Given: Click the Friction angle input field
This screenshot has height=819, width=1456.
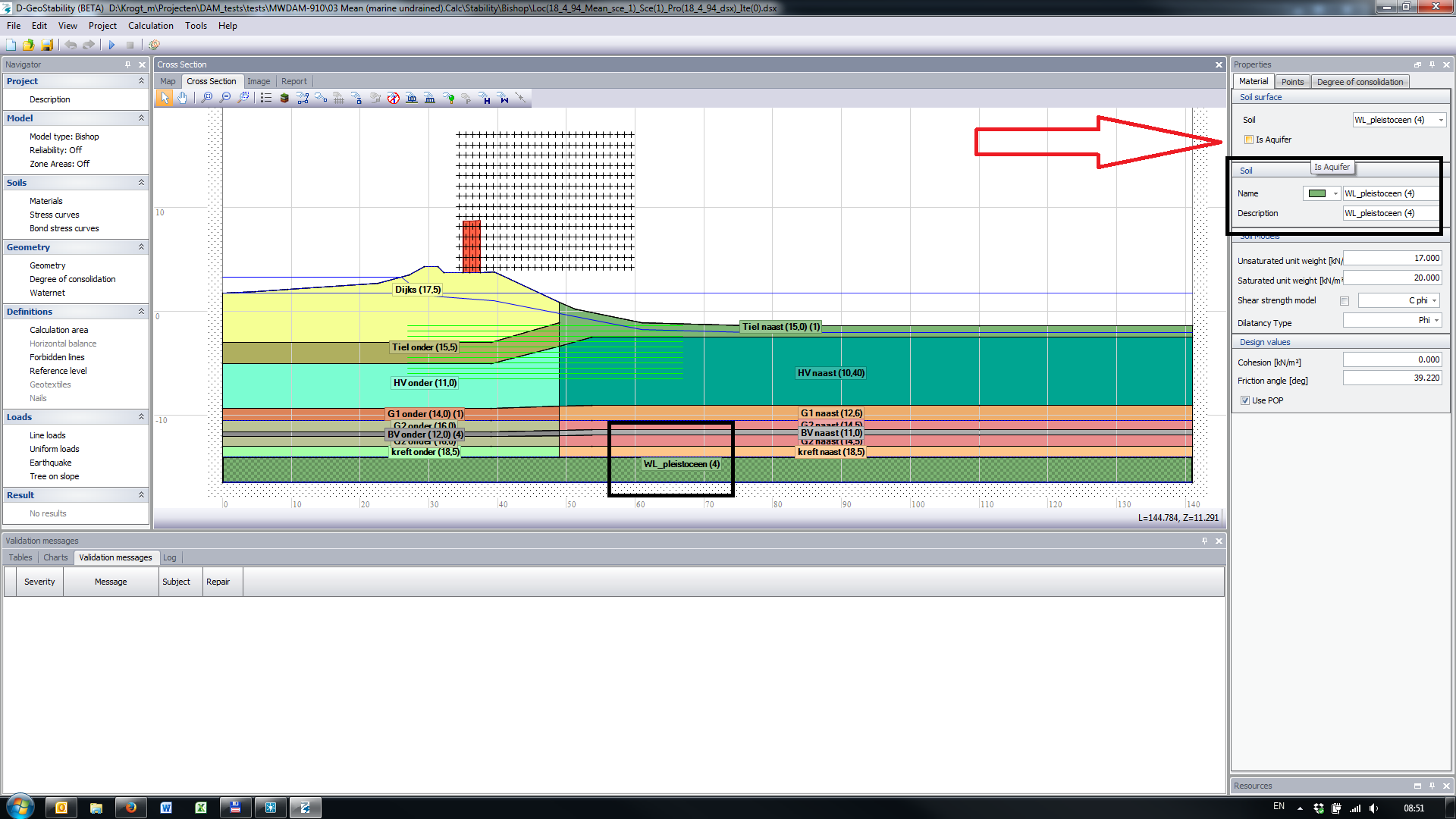Looking at the screenshot, I should 1392,378.
